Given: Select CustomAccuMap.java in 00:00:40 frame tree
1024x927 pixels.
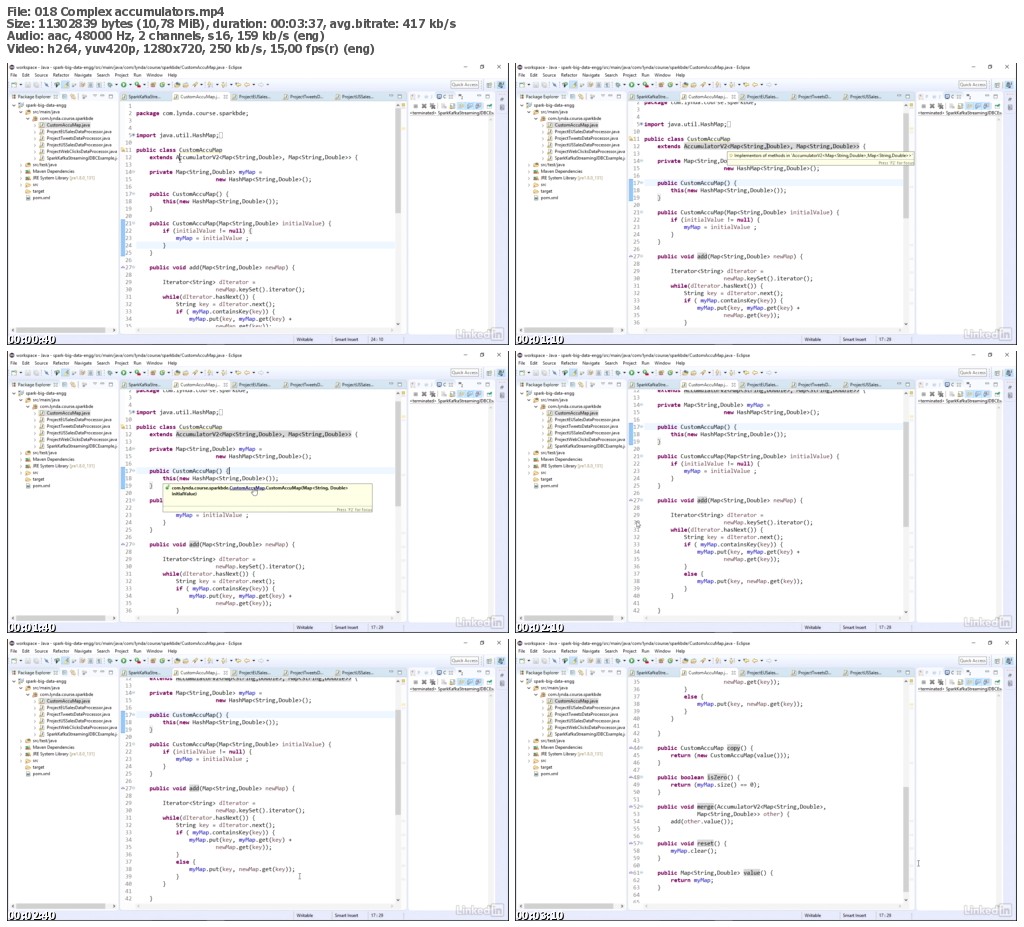Looking at the screenshot, I should coord(68,125).
